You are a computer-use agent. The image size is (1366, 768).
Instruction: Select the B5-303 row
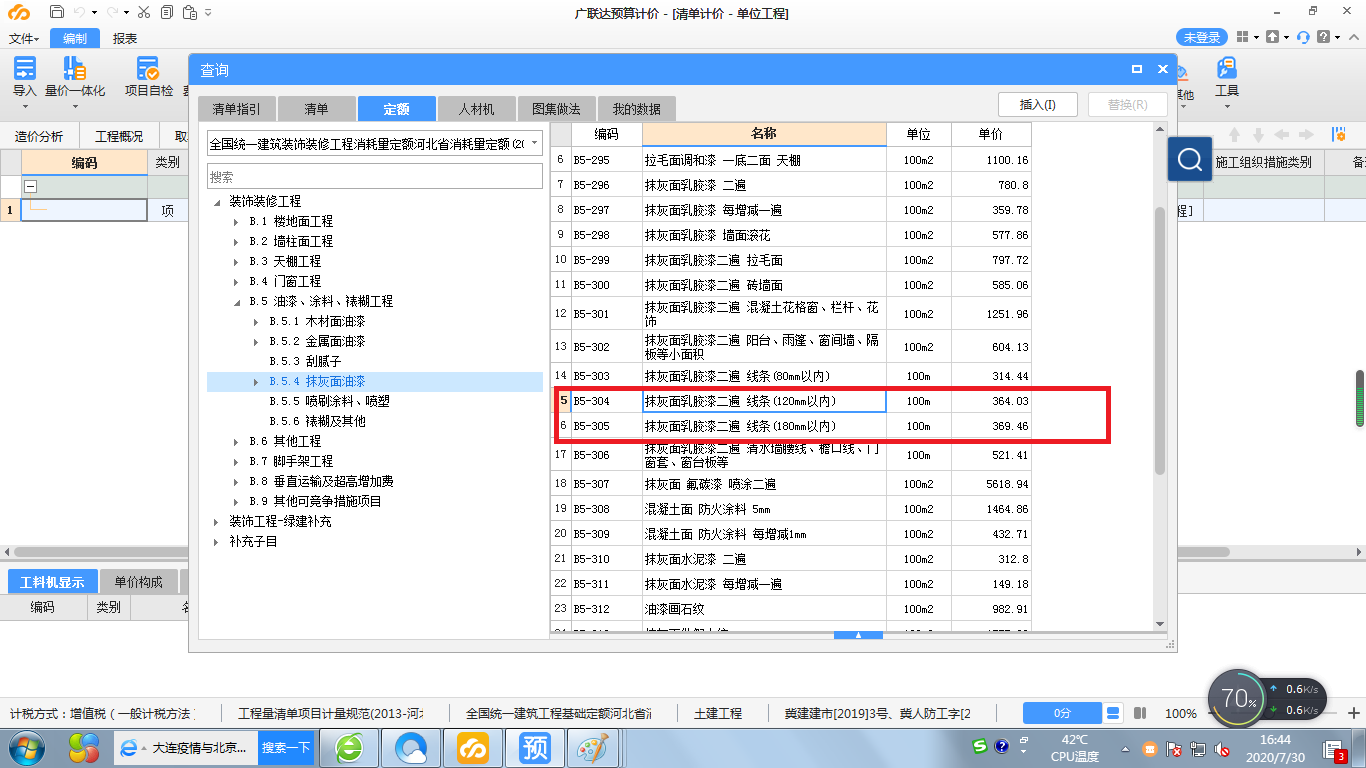791,376
